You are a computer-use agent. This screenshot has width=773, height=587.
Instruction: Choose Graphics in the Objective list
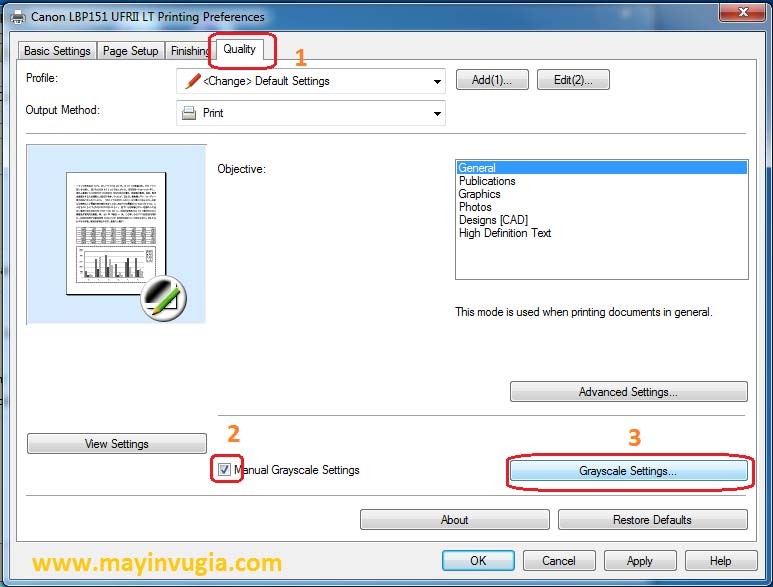601,194
